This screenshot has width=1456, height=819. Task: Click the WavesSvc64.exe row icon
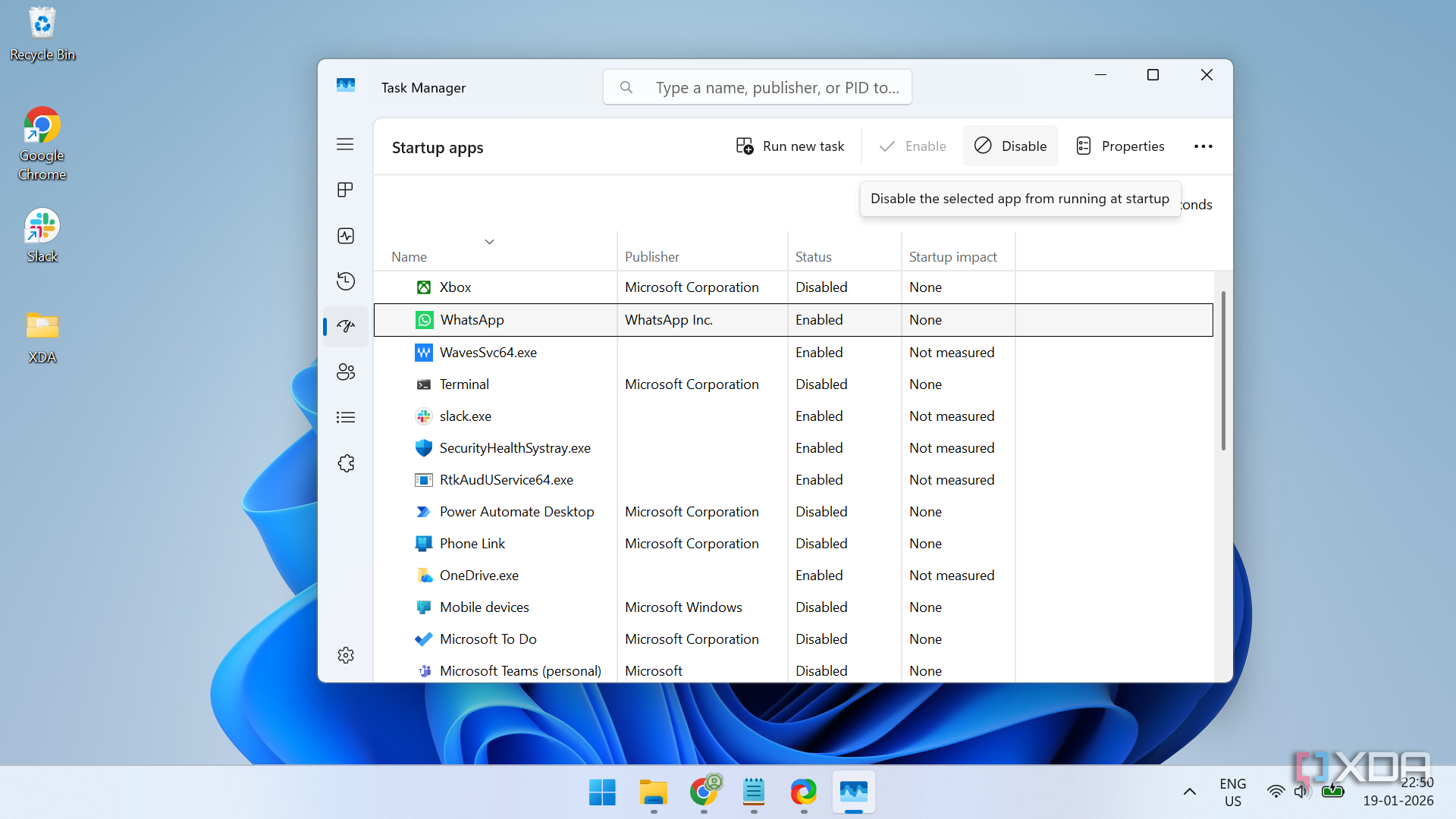tap(424, 353)
